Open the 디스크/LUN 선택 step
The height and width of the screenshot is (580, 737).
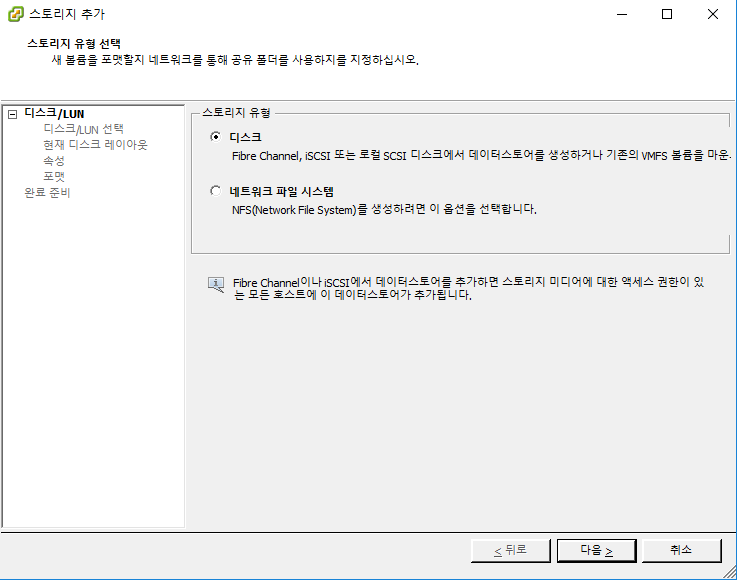[x=83, y=129]
